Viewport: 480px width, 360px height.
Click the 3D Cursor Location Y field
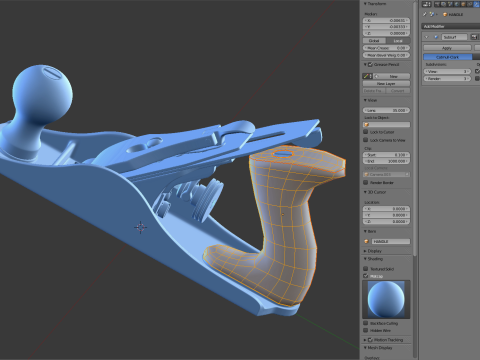click(386, 215)
